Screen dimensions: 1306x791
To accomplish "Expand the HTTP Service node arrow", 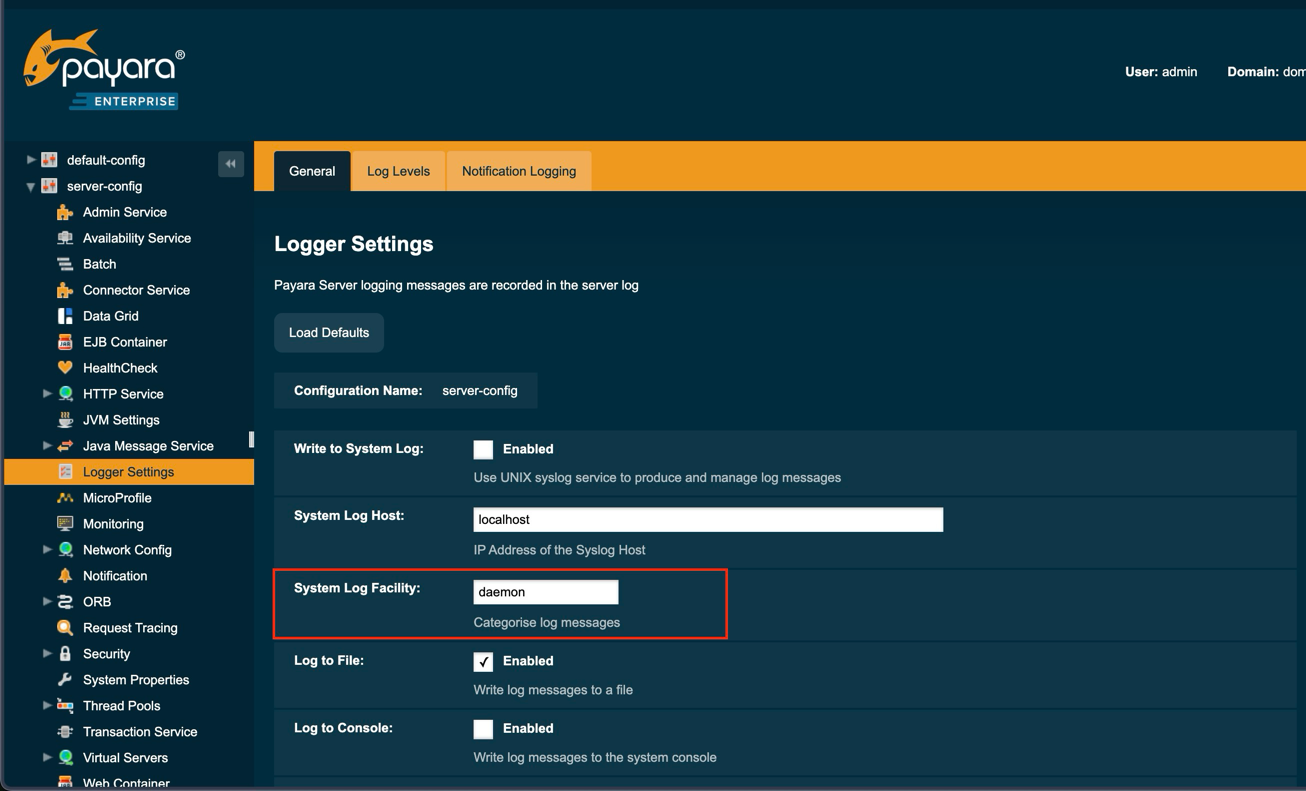I will coord(47,394).
